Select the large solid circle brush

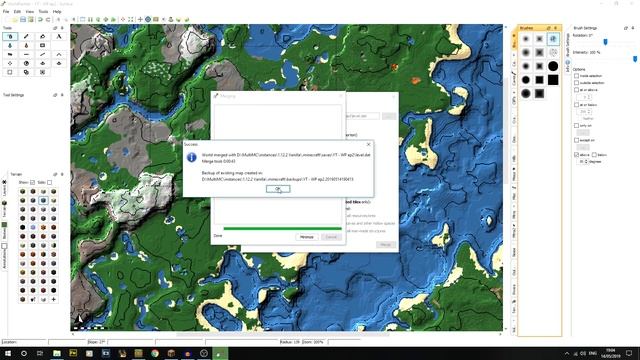553,66
